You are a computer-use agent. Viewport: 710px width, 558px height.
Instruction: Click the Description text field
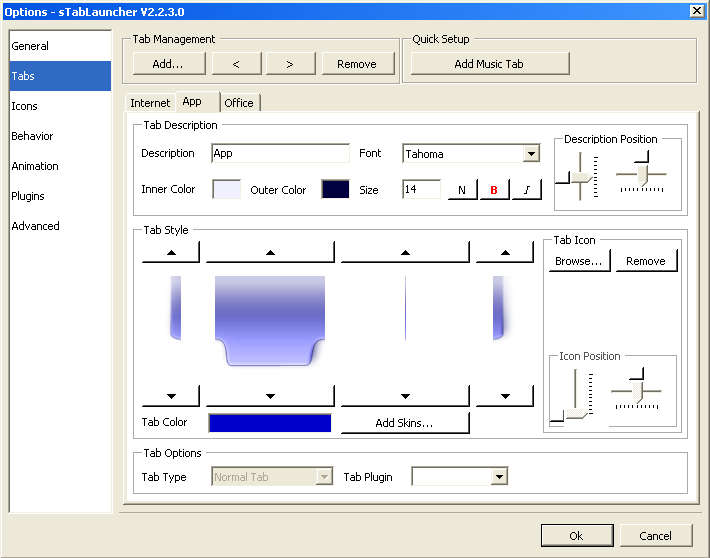[x=280, y=154]
